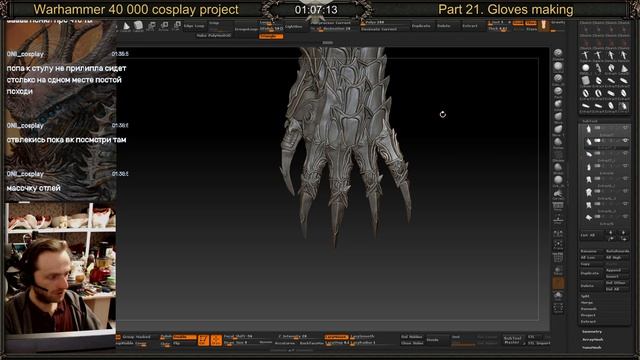Select the sphere primitive thumbnail in the Tool grid
640x360 pixels.
point(585,68)
